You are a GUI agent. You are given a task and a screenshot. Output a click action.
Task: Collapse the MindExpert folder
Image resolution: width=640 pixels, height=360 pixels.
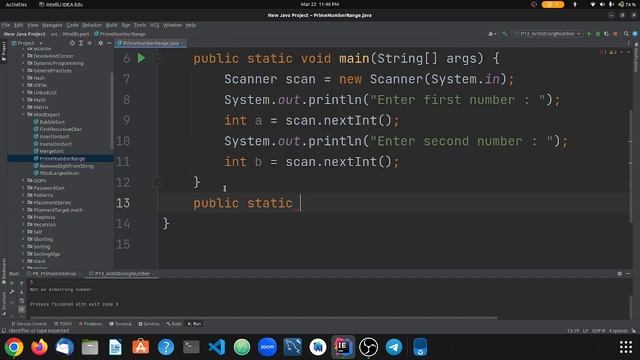pyautogui.click(x=24, y=115)
